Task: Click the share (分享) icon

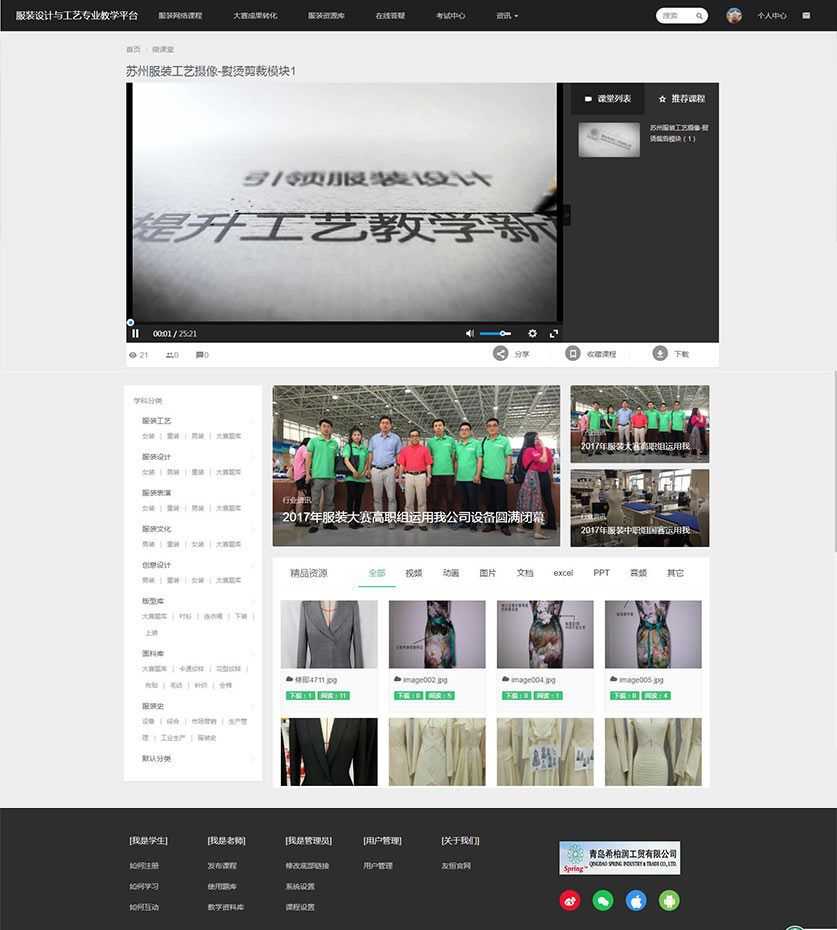Action: (501, 354)
